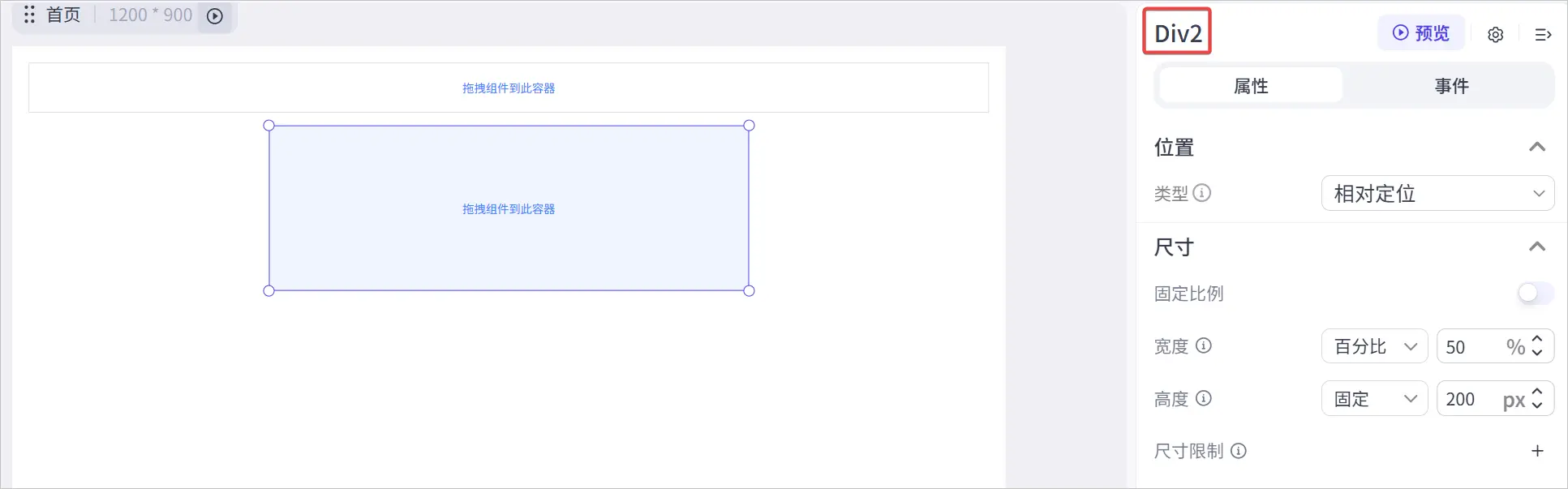Open the 相对定位 type dropdown
The width and height of the screenshot is (1568, 489).
point(1437,193)
